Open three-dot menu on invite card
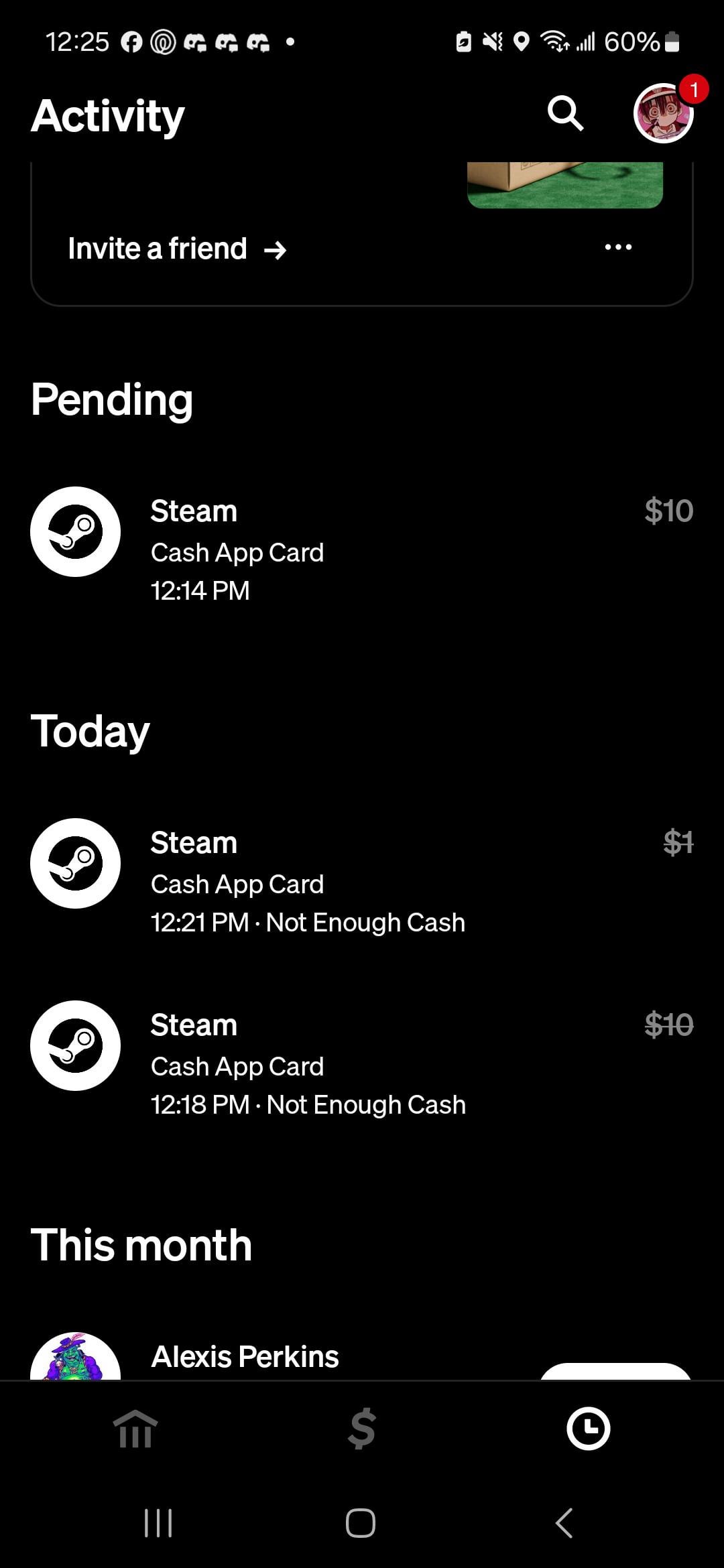The height and width of the screenshot is (1568, 724). [x=617, y=247]
